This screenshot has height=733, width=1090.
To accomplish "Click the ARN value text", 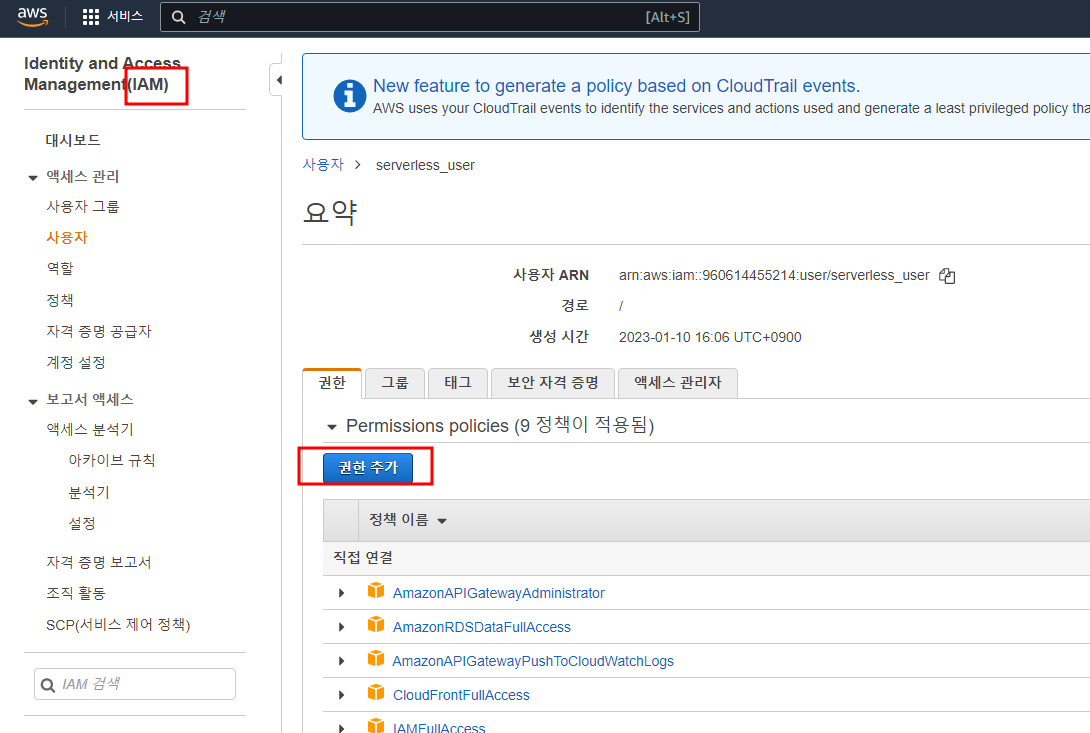I will pyautogui.click(x=774, y=275).
